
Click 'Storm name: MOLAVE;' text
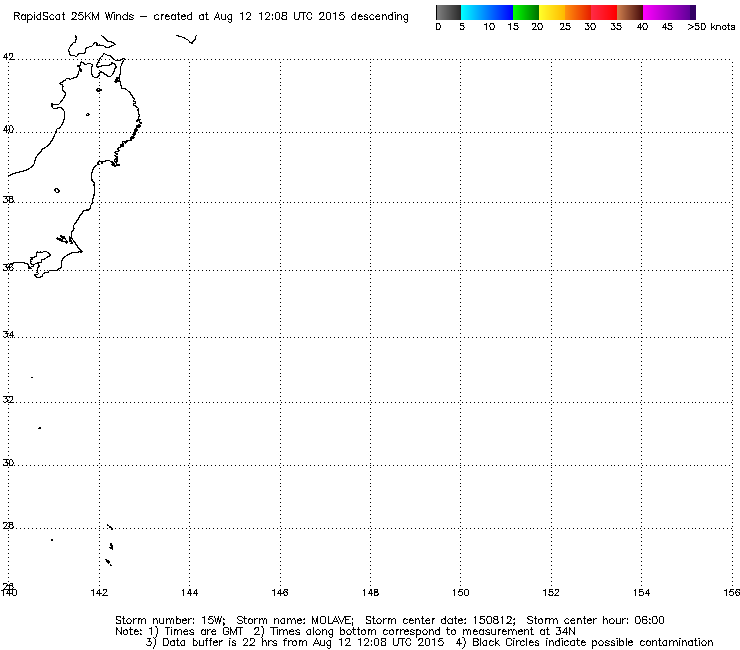(x=295, y=620)
